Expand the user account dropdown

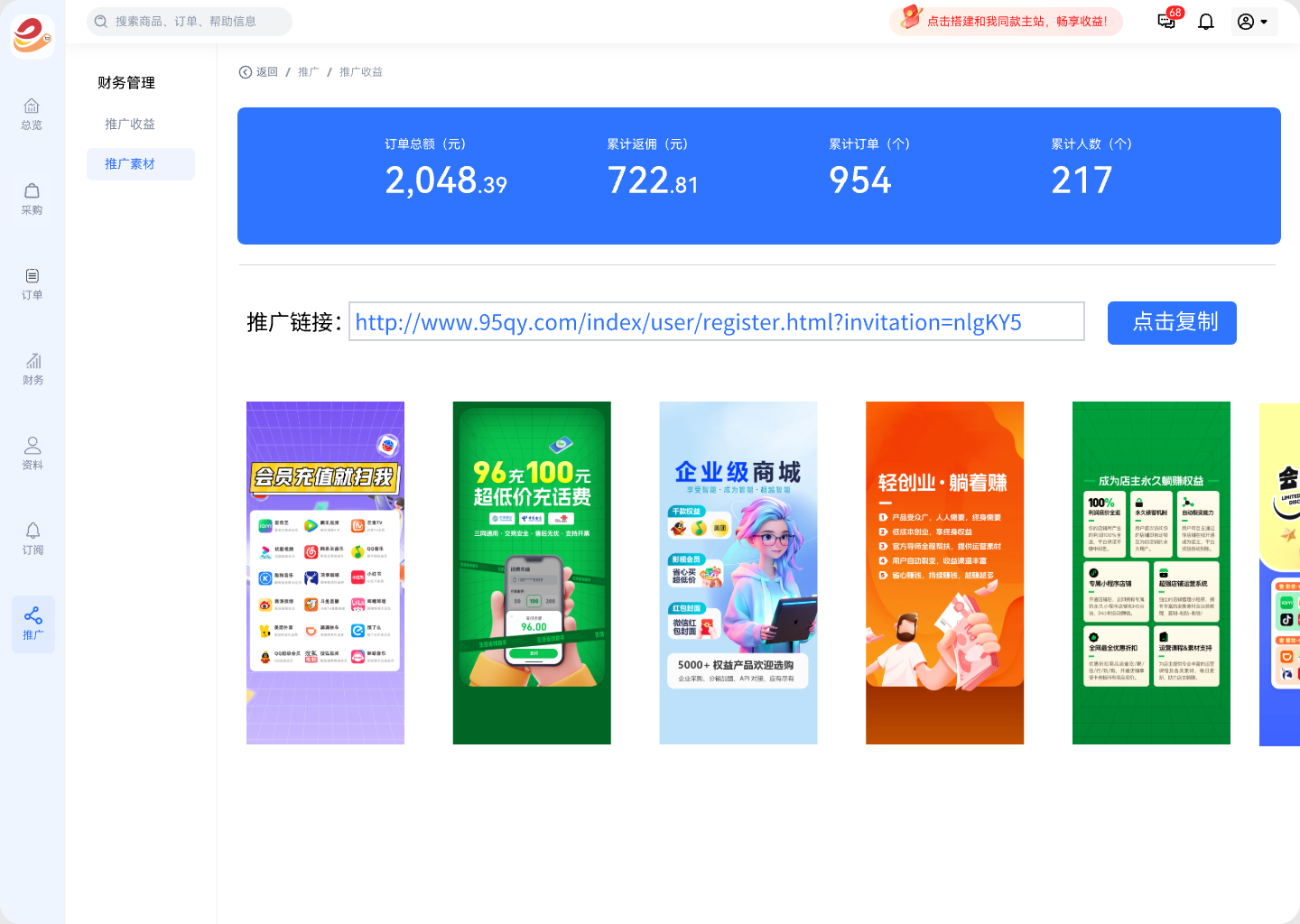1253,22
